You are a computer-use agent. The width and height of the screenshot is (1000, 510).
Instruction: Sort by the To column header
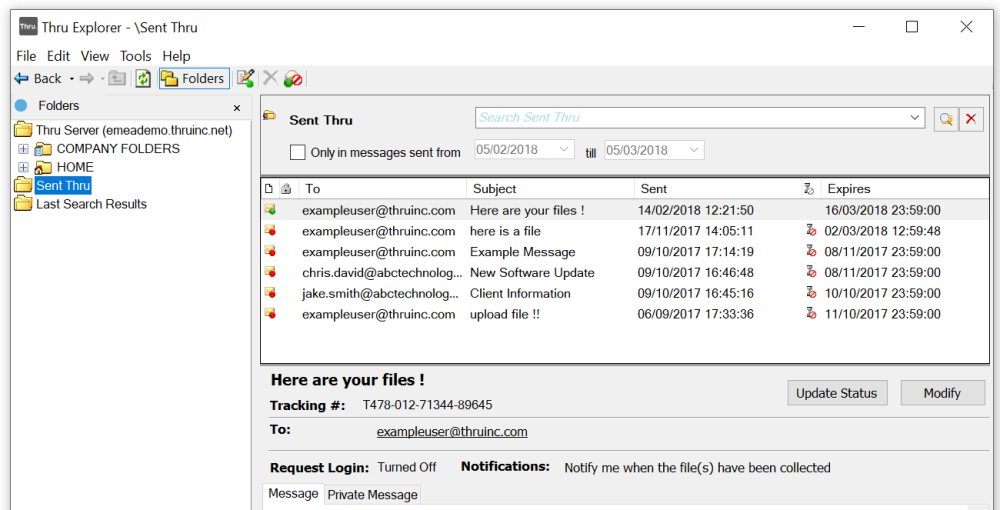tap(383, 189)
